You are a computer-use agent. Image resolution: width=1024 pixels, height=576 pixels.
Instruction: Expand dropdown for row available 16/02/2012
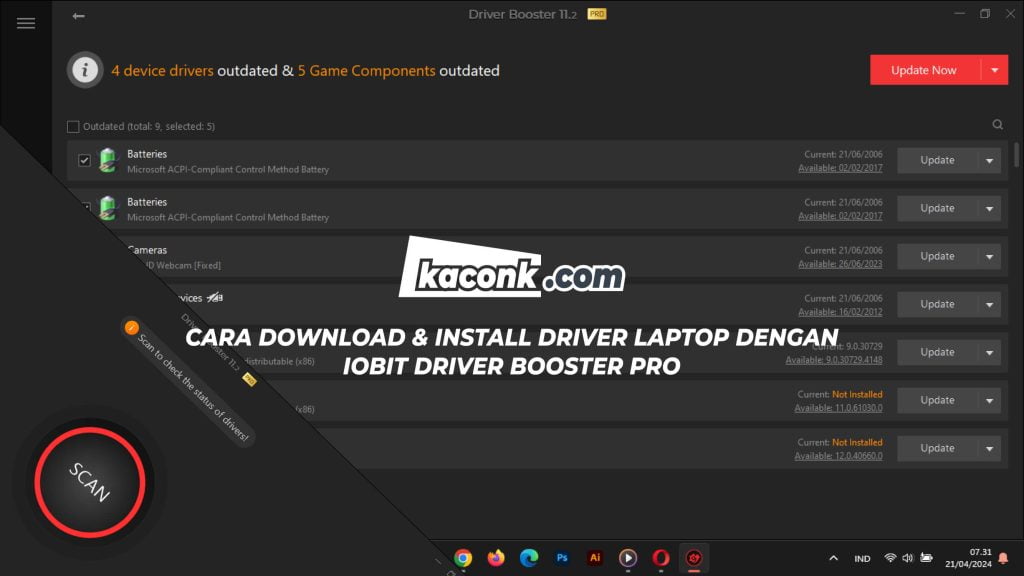pos(989,304)
